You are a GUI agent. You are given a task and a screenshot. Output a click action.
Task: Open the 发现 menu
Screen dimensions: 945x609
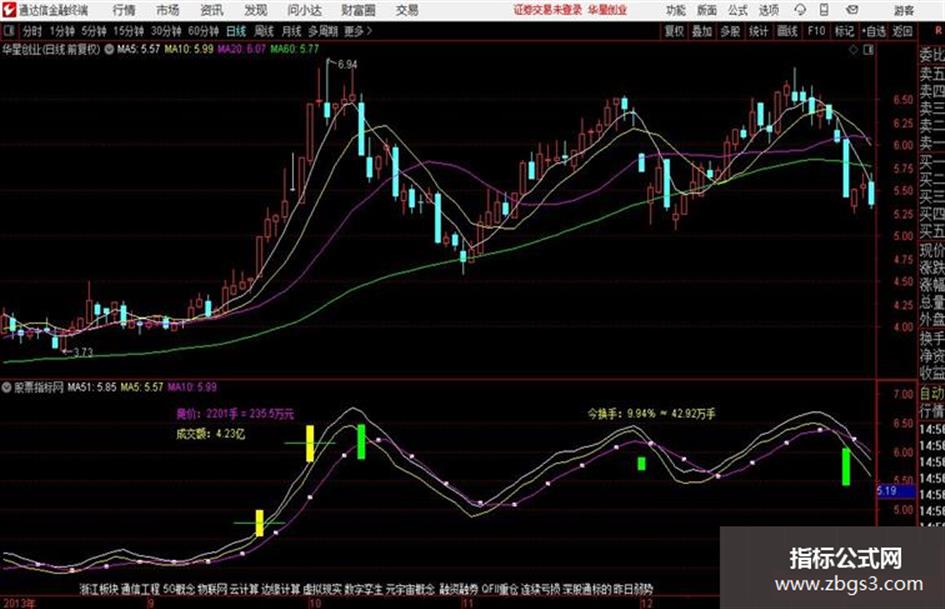[x=256, y=10]
